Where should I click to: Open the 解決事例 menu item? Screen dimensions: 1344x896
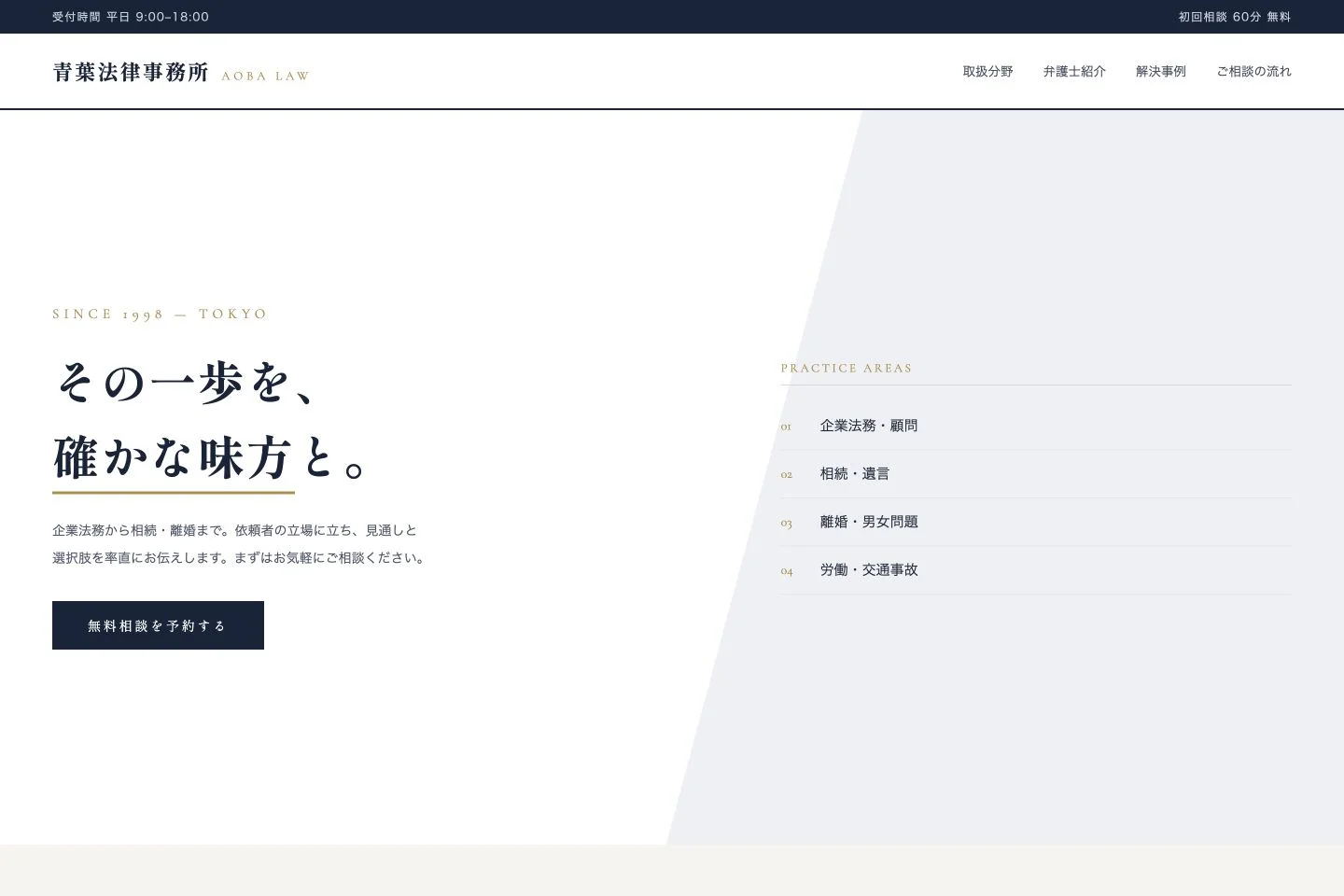tap(1161, 72)
